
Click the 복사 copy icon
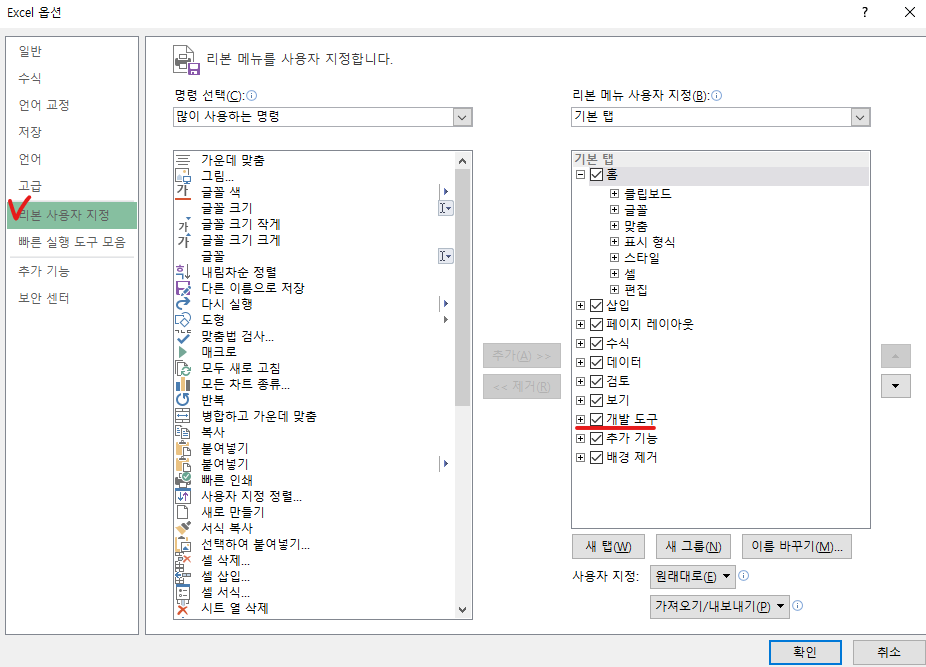(x=183, y=432)
